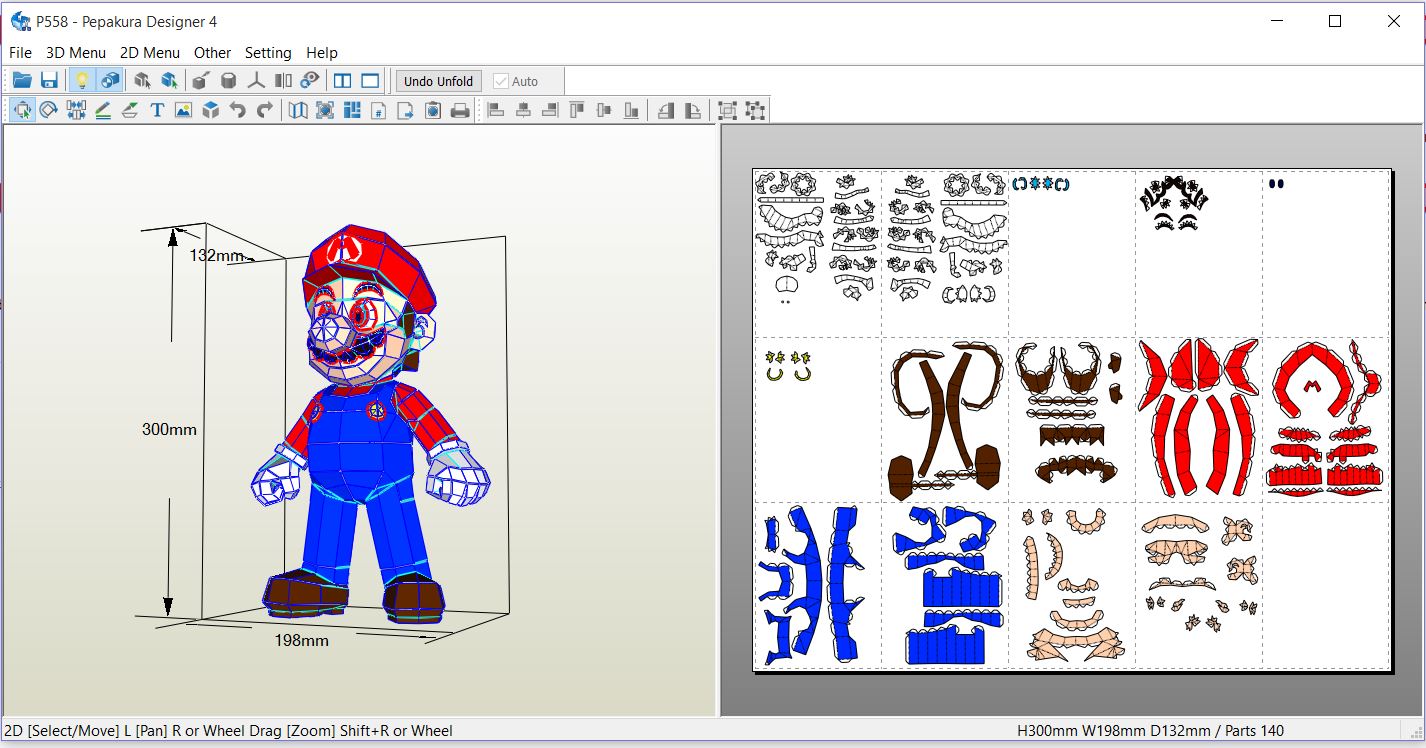
Task: Select the 2D pattern Select/Move tool
Action: tap(22, 110)
